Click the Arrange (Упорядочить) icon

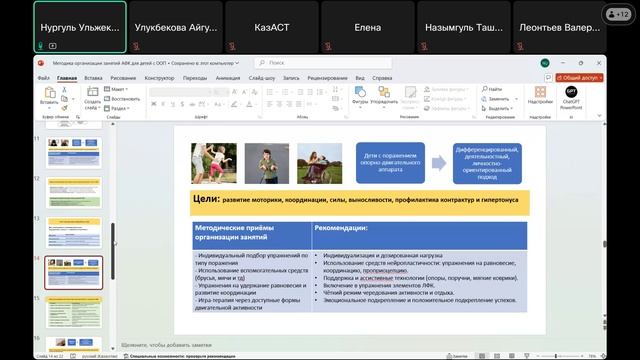384,92
